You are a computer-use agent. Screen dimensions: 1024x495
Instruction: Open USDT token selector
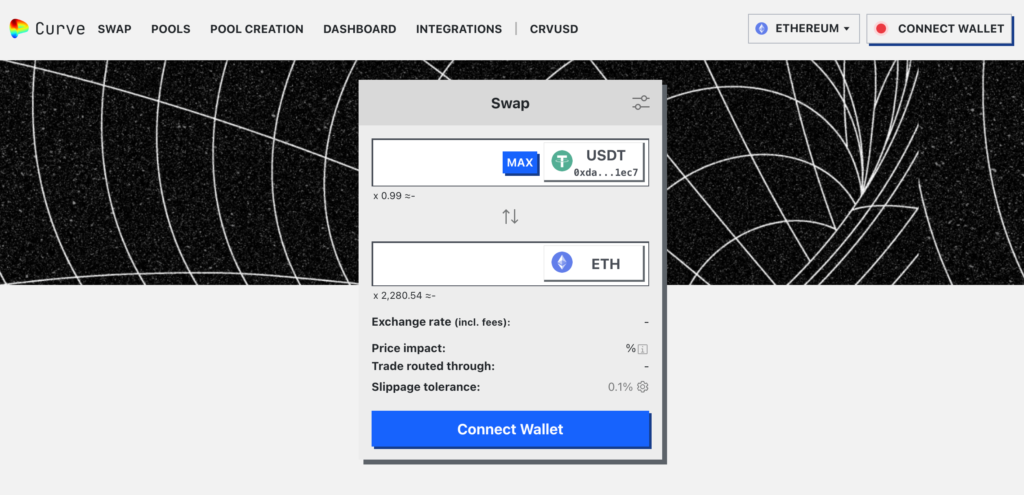[x=594, y=162]
